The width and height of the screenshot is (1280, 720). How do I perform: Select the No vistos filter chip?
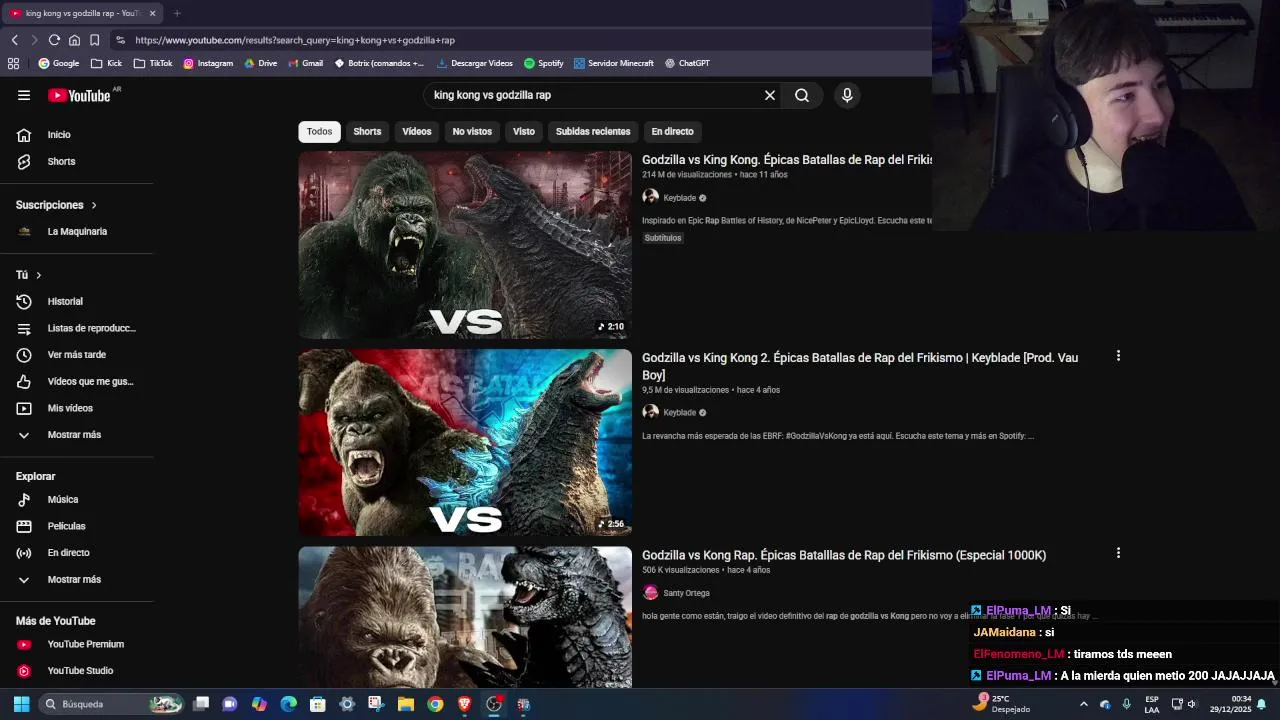point(472,131)
